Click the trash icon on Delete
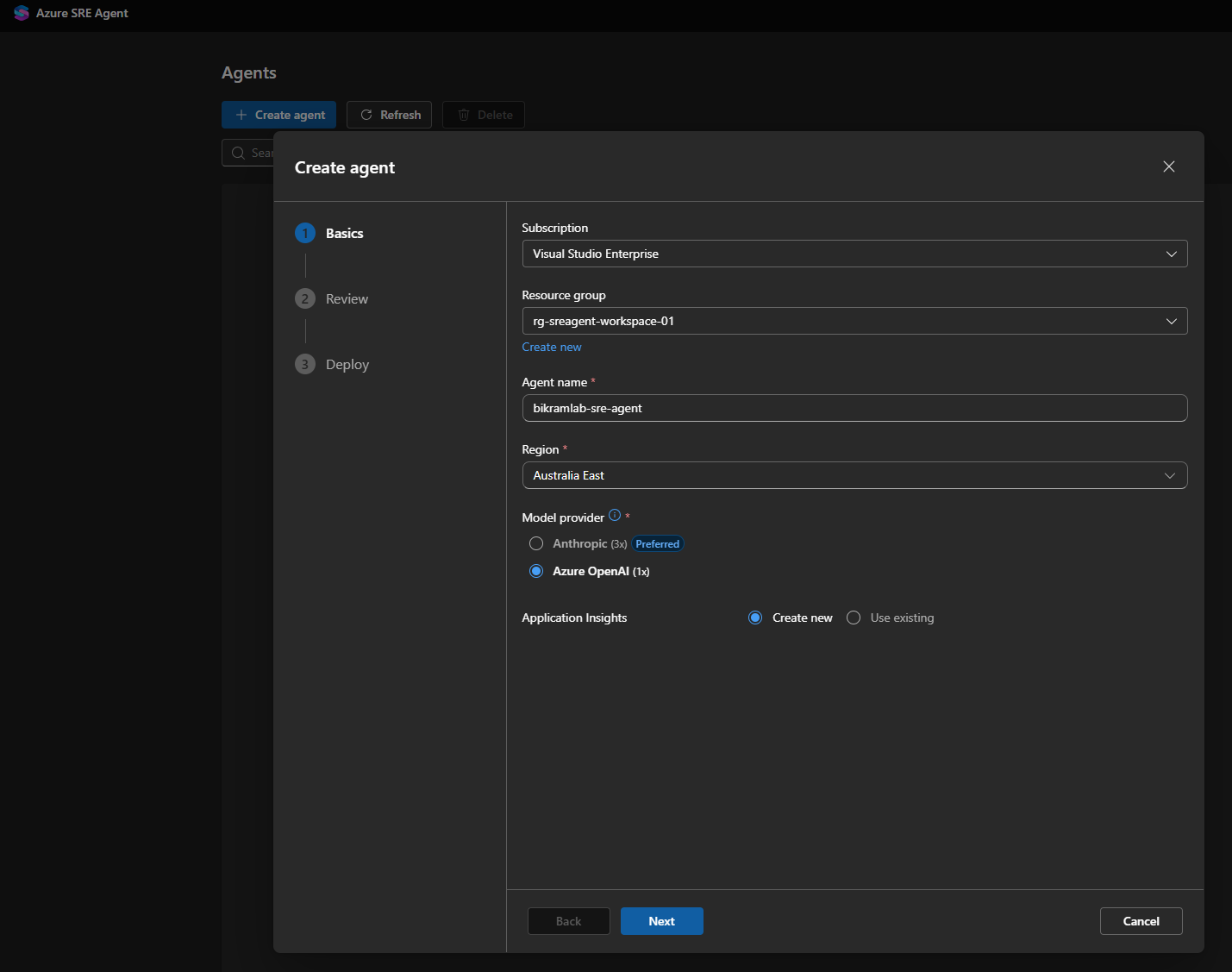The image size is (1232, 972). click(x=464, y=115)
